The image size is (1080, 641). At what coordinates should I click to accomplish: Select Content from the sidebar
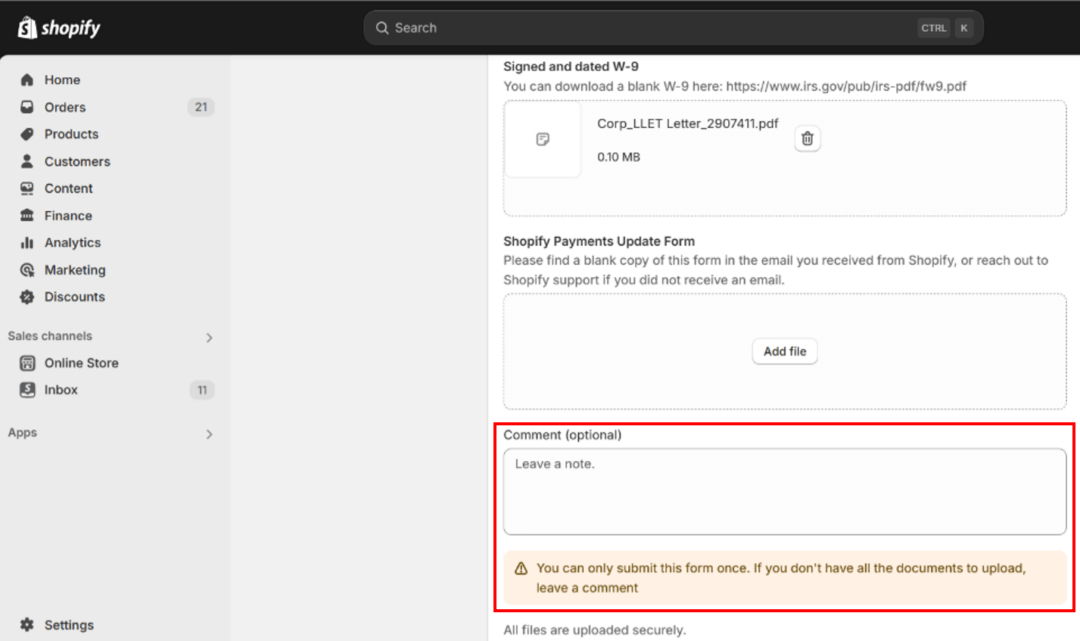click(68, 188)
